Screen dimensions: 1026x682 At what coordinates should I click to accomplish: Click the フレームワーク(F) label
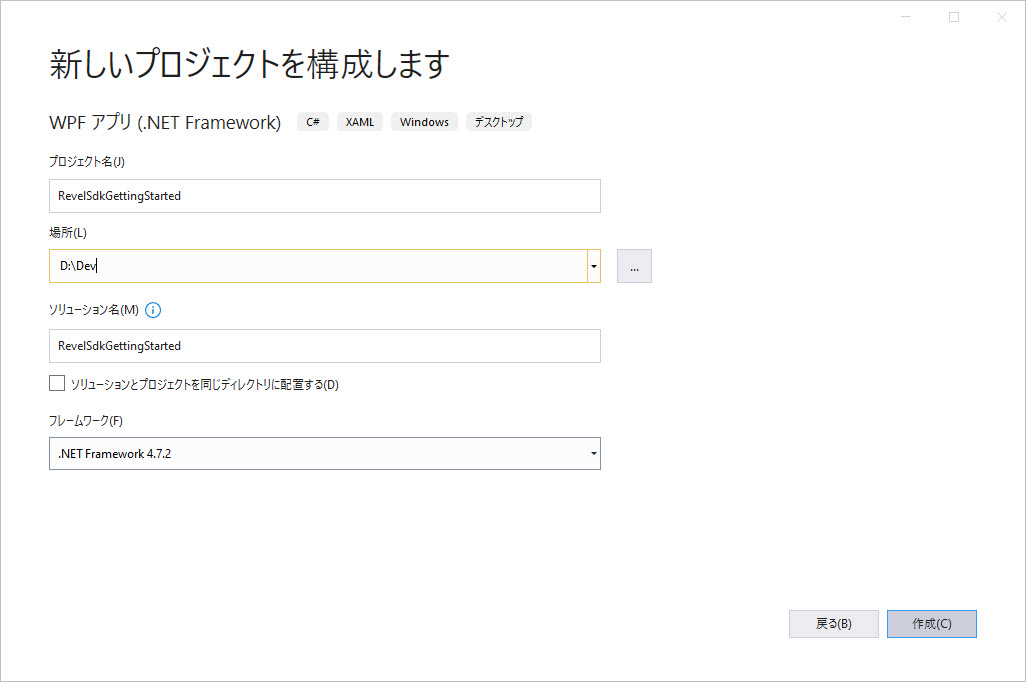coord(86,420)
